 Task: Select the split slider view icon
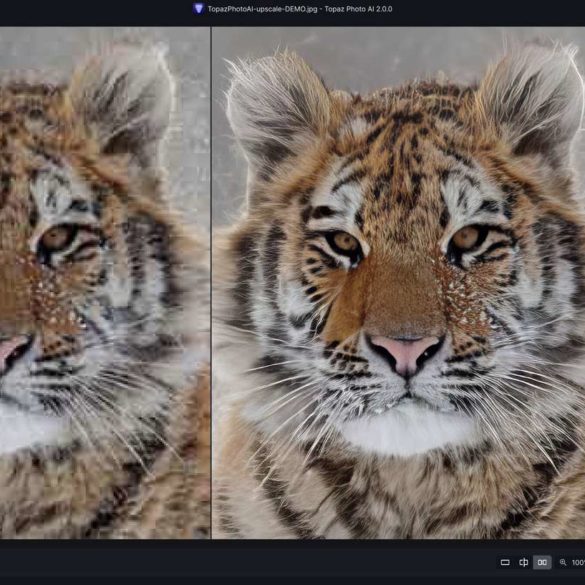click(523, 562)
